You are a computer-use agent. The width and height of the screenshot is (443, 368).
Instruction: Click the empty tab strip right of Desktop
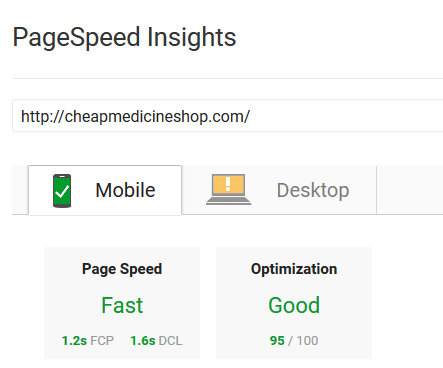(410, 190)
